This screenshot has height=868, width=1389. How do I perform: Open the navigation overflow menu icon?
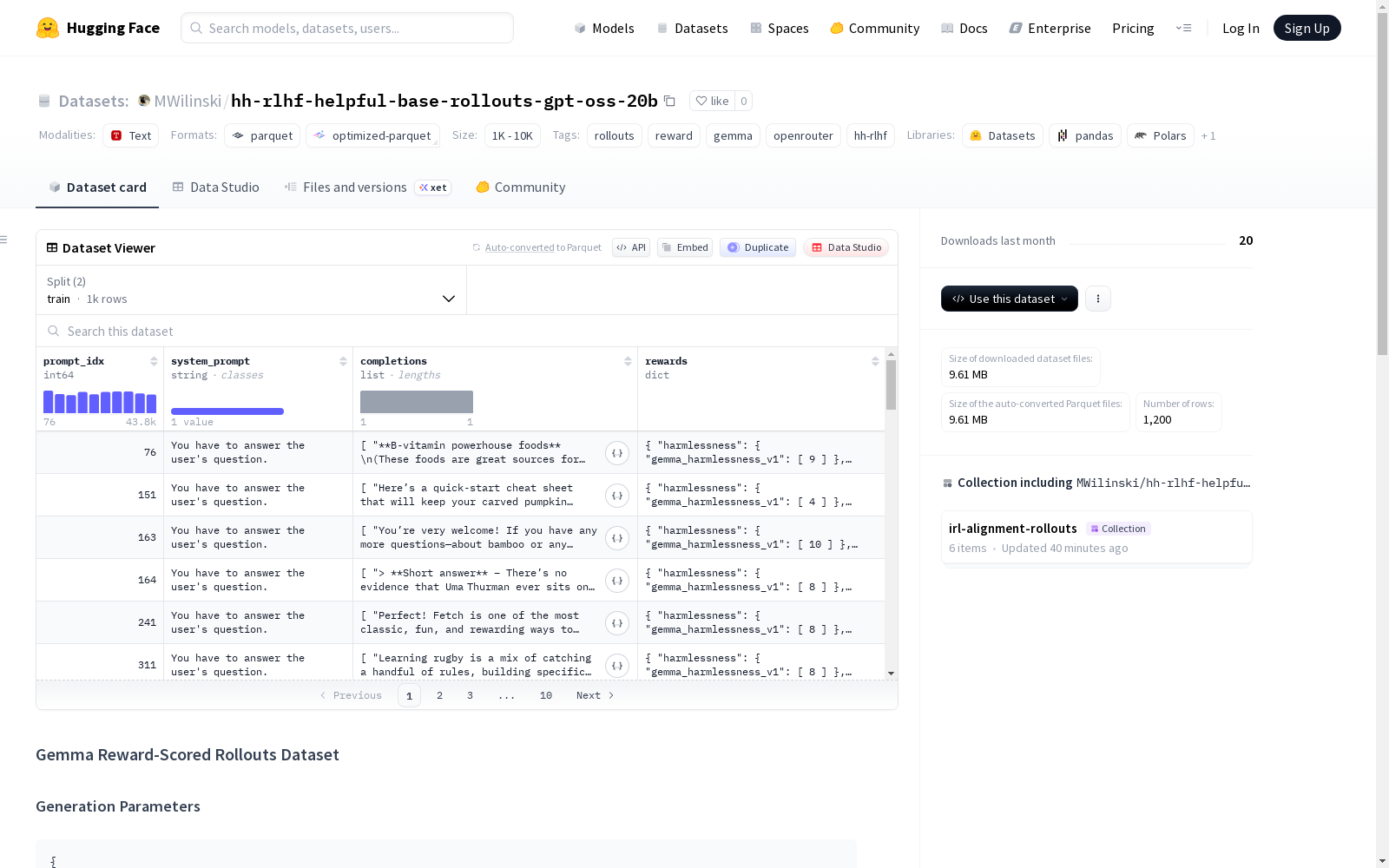tap(1183, 28)
